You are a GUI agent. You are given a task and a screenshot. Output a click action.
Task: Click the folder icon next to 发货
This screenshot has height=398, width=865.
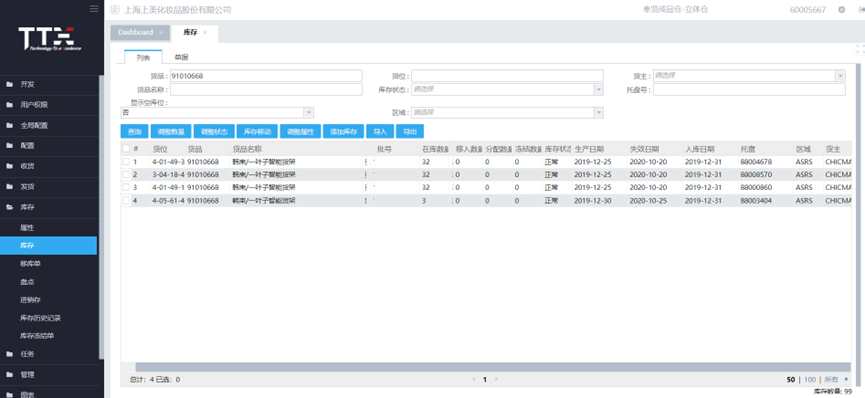point(9,187)
